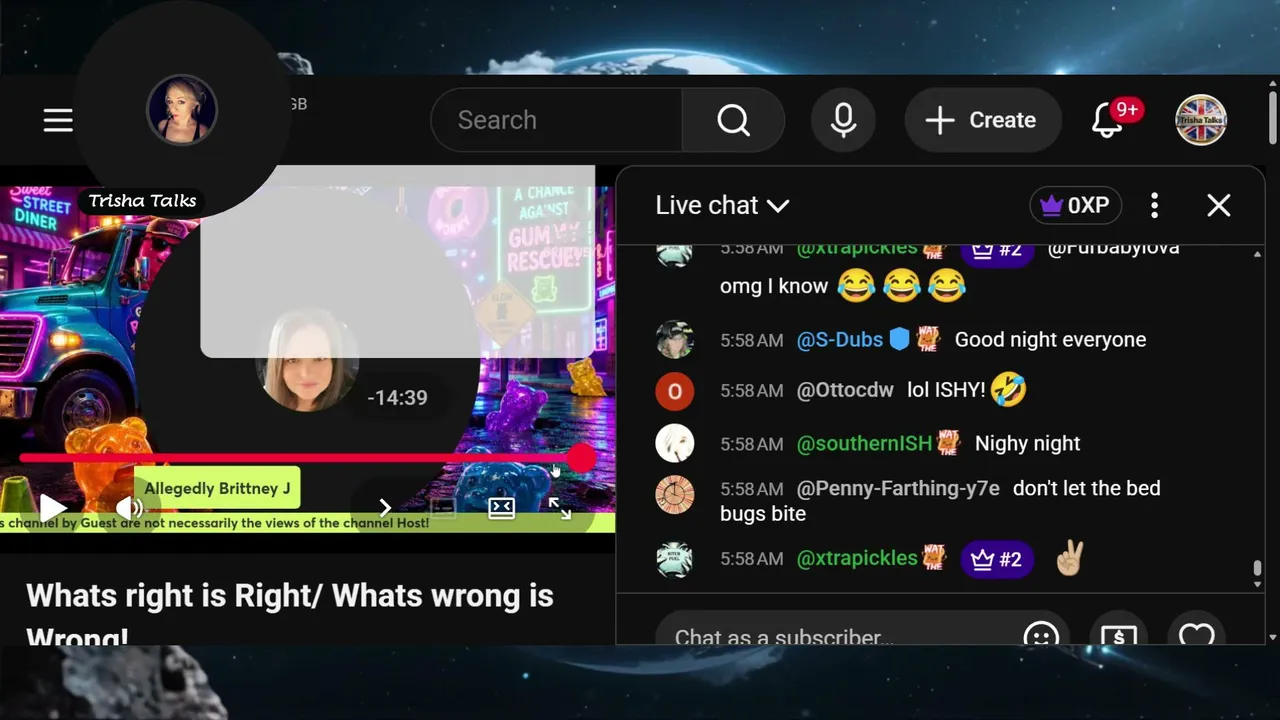Open the live chat three-dot options menu
1280x720 pixels.
click(1154, 205)
